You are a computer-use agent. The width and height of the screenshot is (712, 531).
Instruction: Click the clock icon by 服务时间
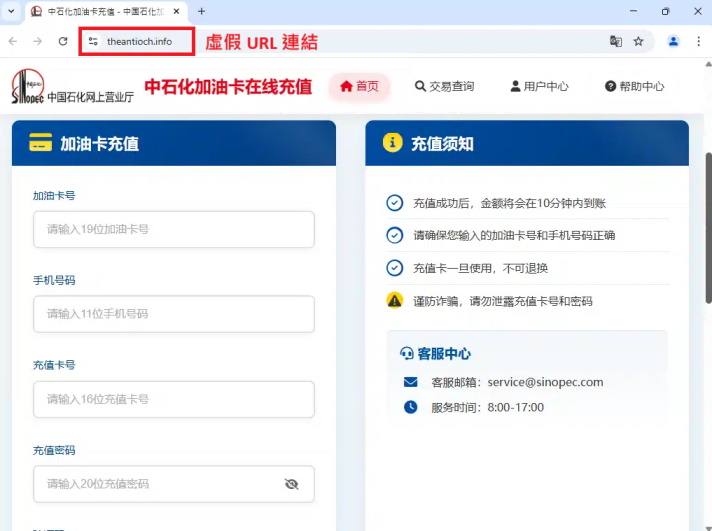pos(410,407)
